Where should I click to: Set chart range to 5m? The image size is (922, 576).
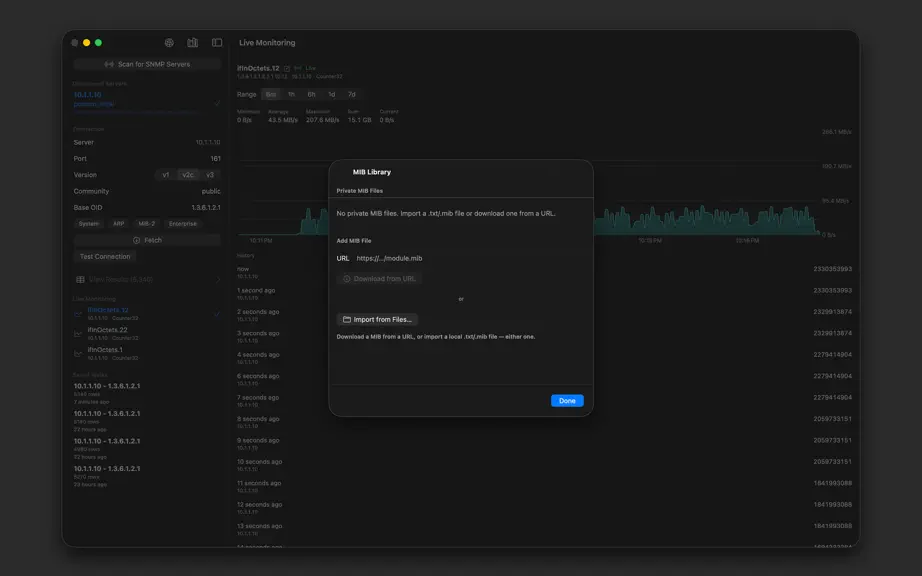[270, 94]
